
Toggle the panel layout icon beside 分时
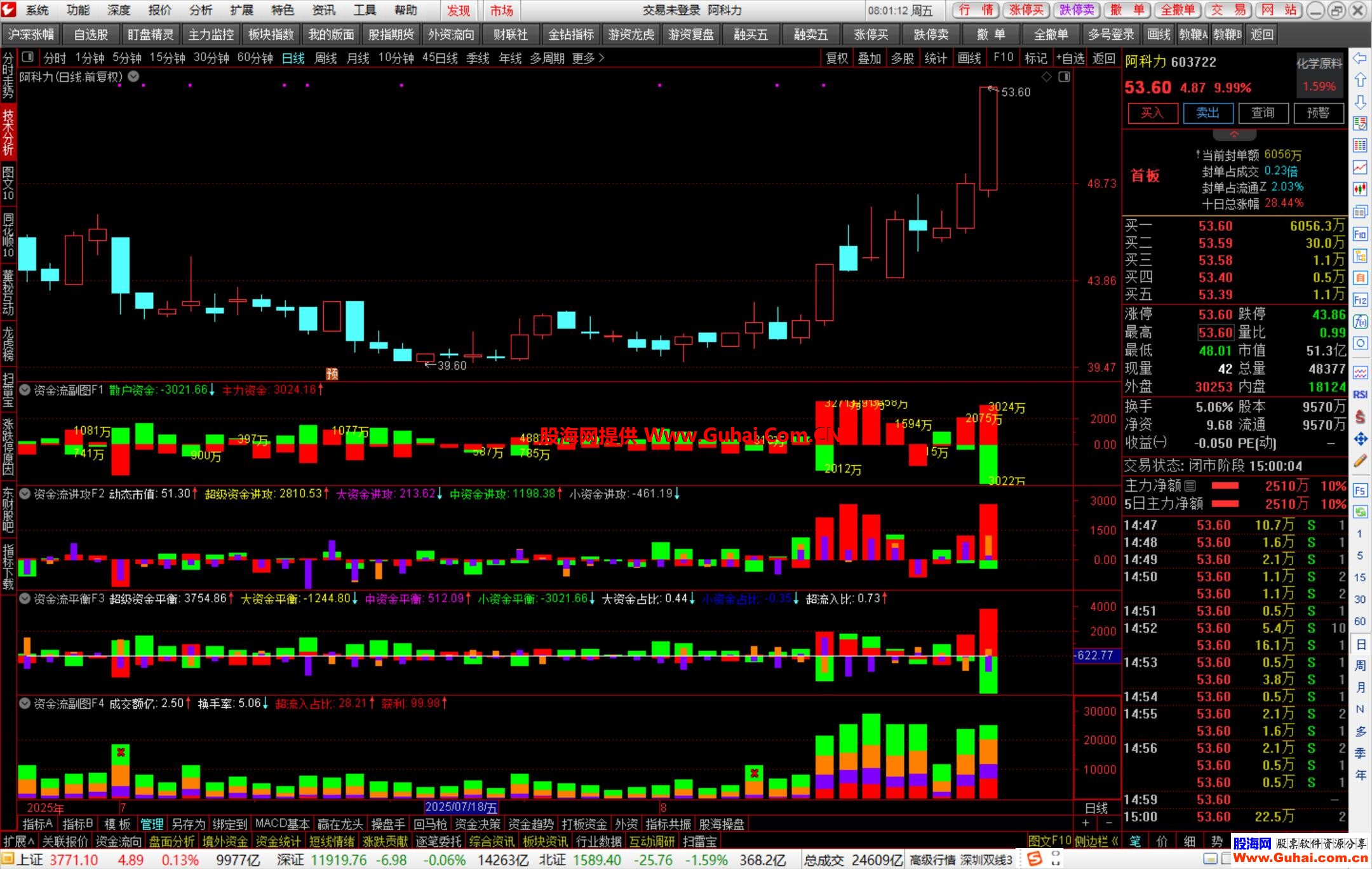[27, 57]
